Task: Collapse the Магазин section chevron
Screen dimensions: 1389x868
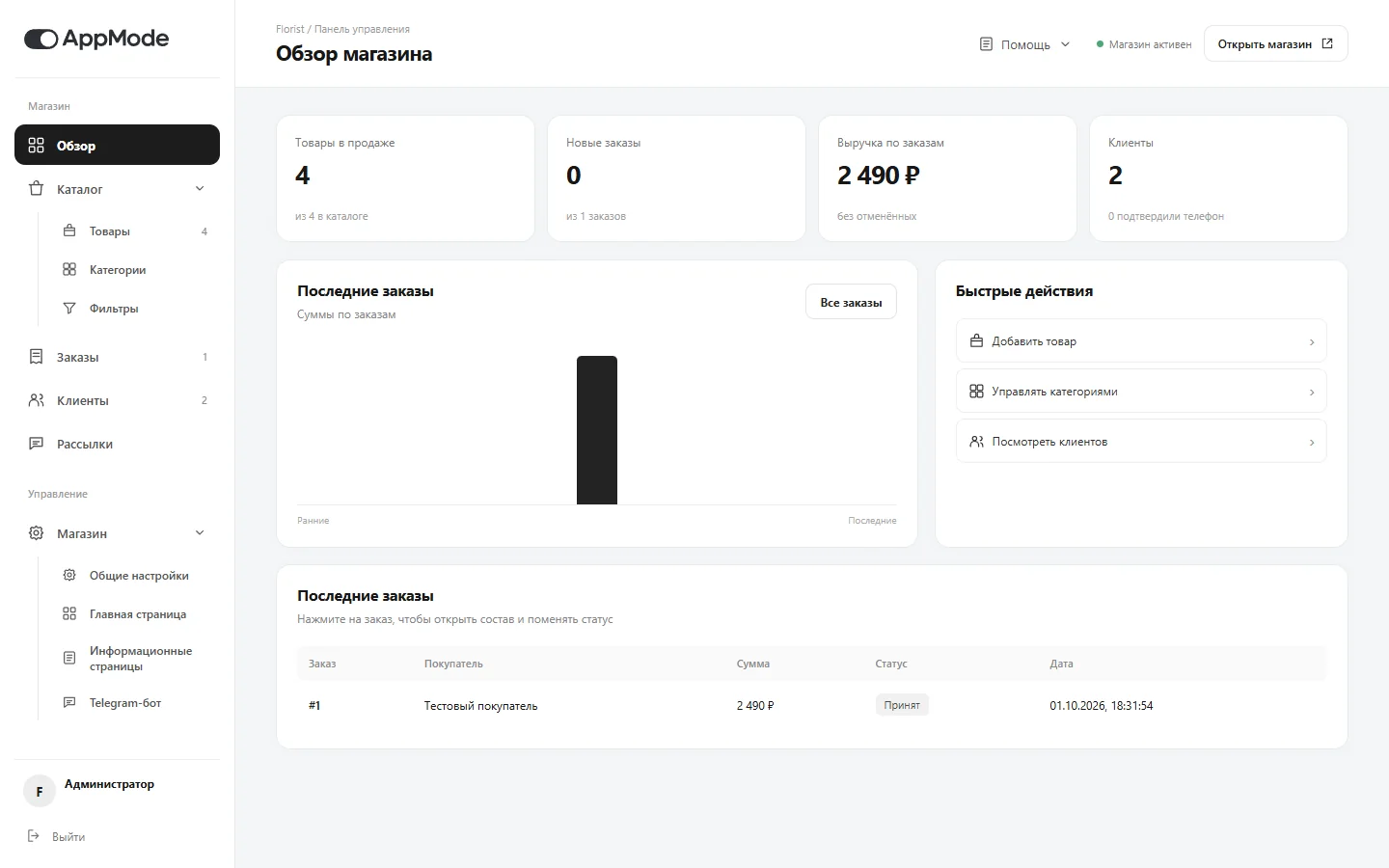Action: click(200, 533)
